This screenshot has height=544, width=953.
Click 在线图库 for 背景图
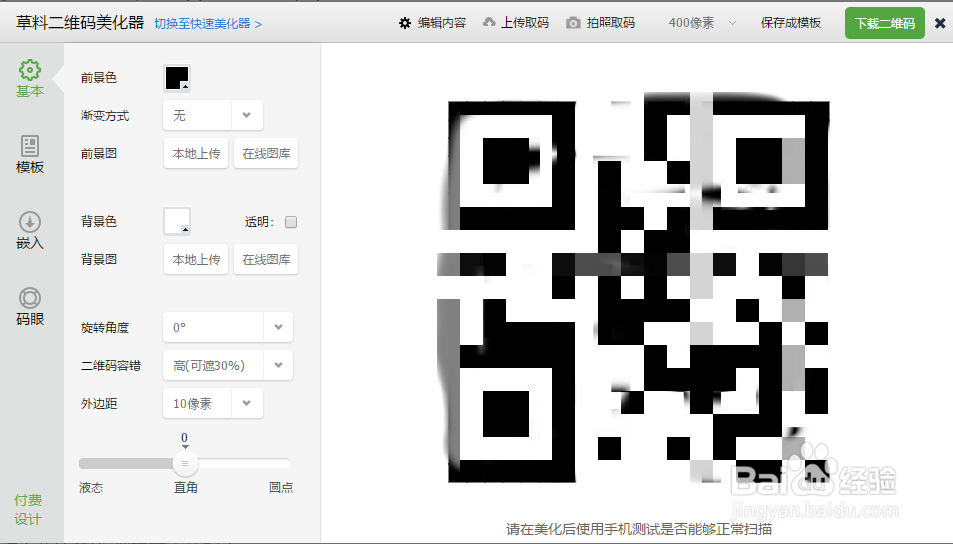[266, 259]
